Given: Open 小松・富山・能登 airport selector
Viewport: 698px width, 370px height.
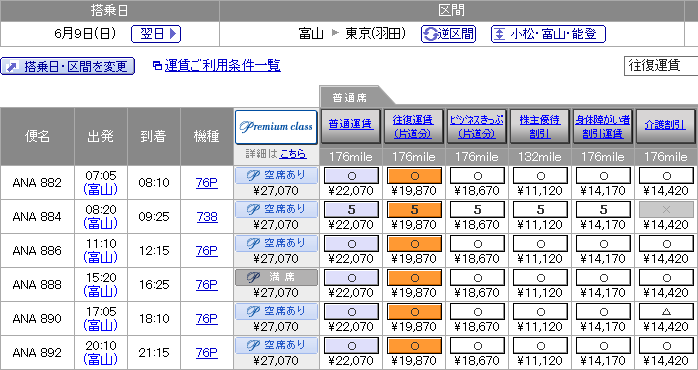Looking at the screenshot, I should (x=548, y=34).
